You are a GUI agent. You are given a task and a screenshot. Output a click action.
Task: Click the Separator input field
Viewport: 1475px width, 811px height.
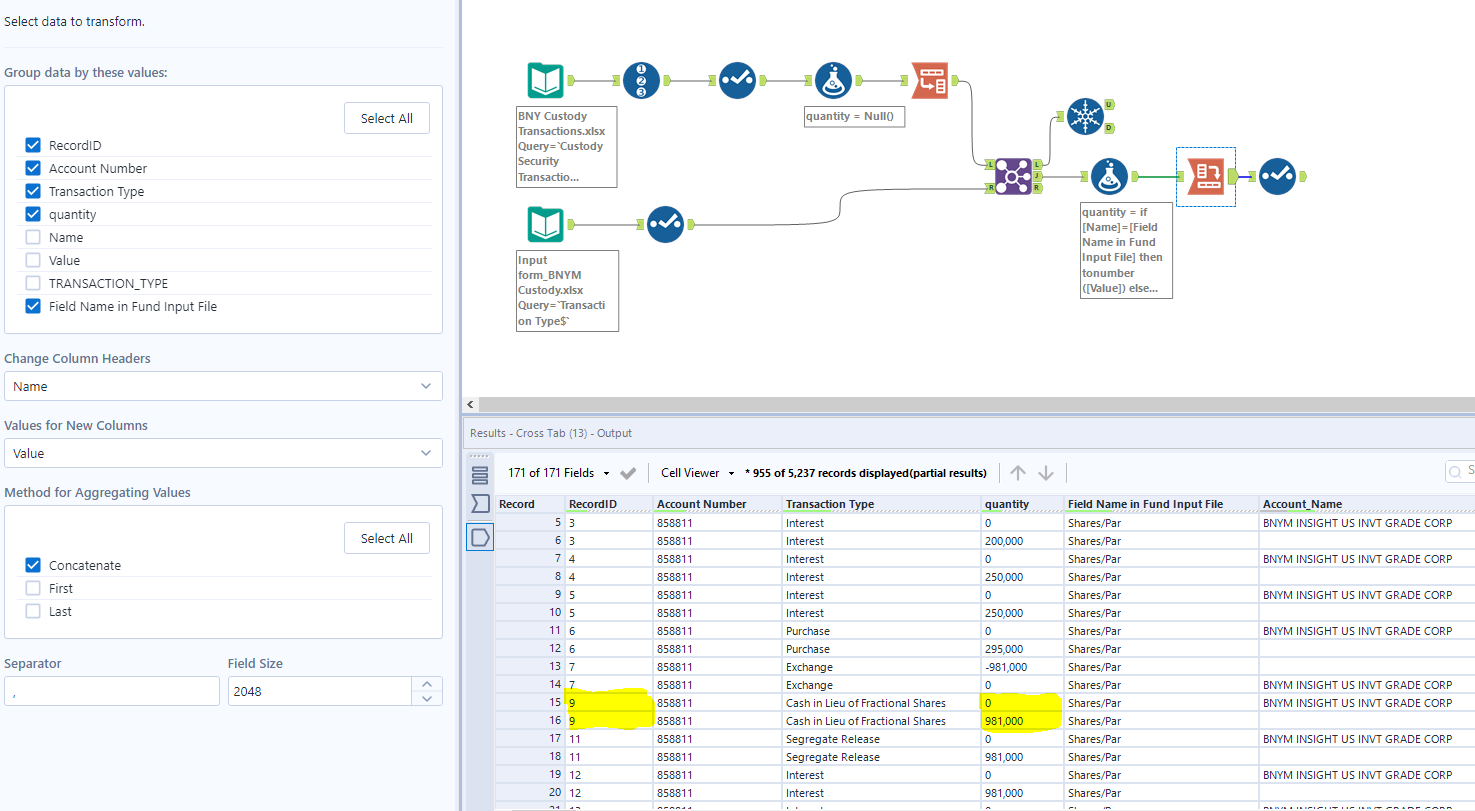(110, 690)
